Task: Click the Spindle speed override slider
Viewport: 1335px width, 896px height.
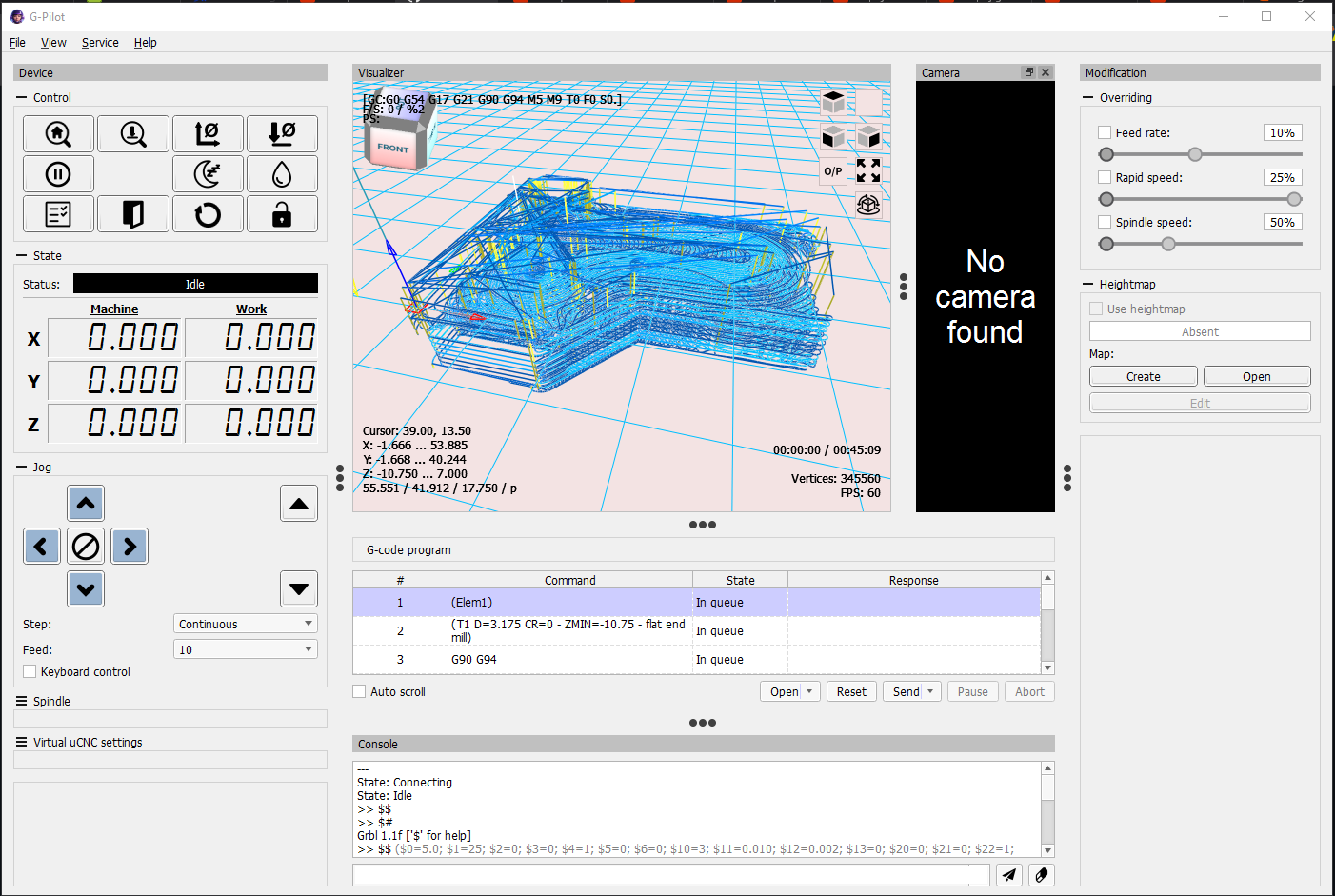Action: click(x=1168, y=245)
